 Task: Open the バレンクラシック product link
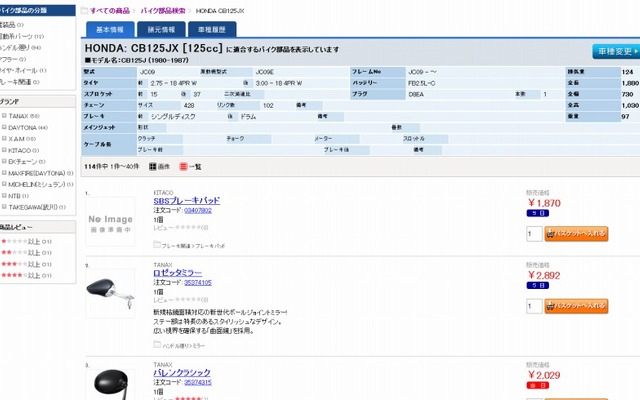(182, 372)
